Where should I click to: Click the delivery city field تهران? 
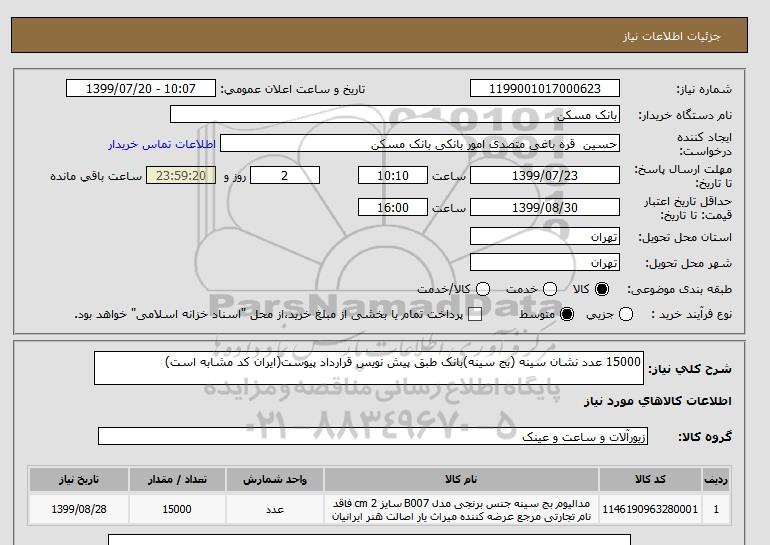[x=545, y=262]
